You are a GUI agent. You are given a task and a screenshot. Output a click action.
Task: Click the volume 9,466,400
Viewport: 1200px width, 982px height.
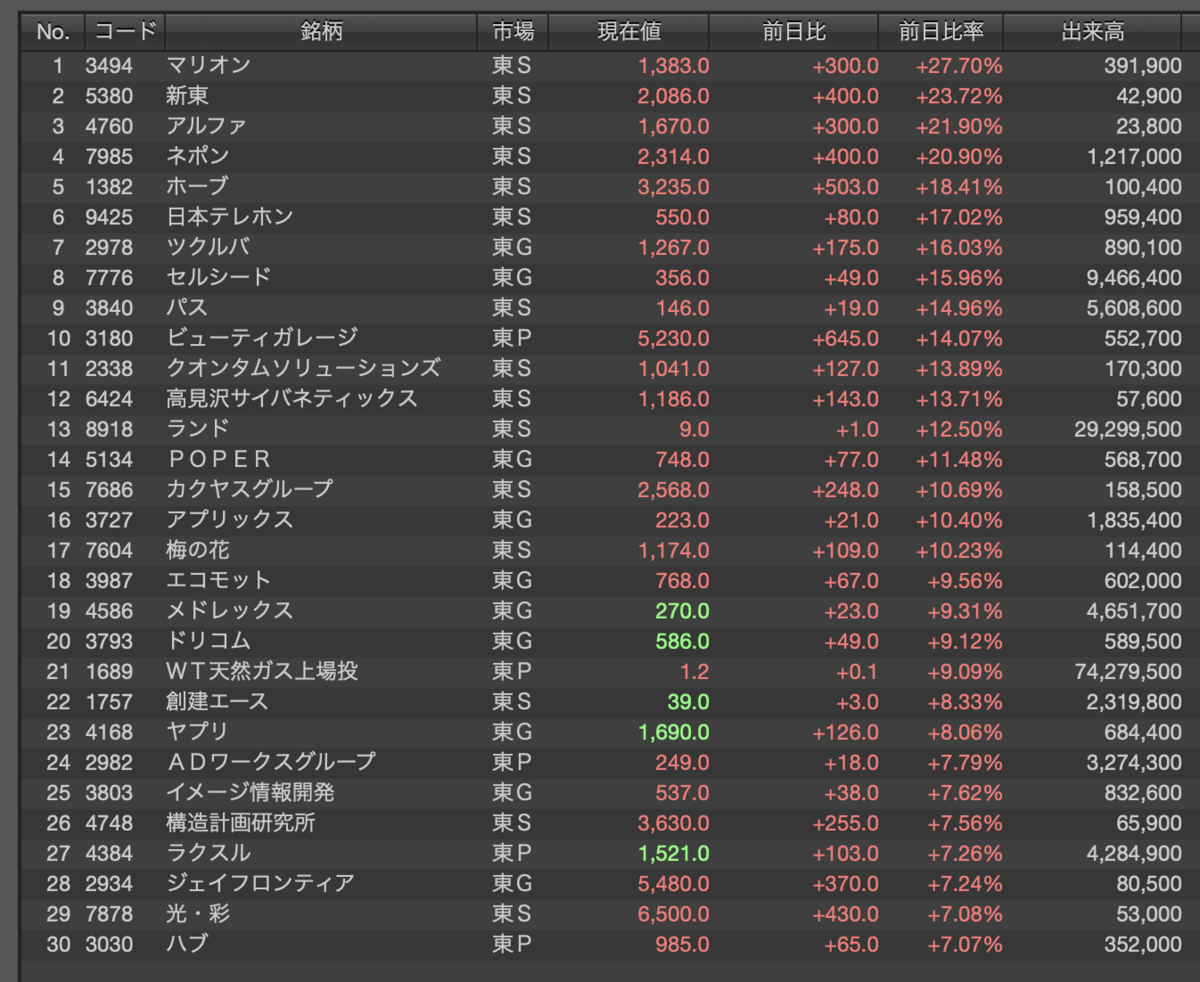[x=1132, y=277]
